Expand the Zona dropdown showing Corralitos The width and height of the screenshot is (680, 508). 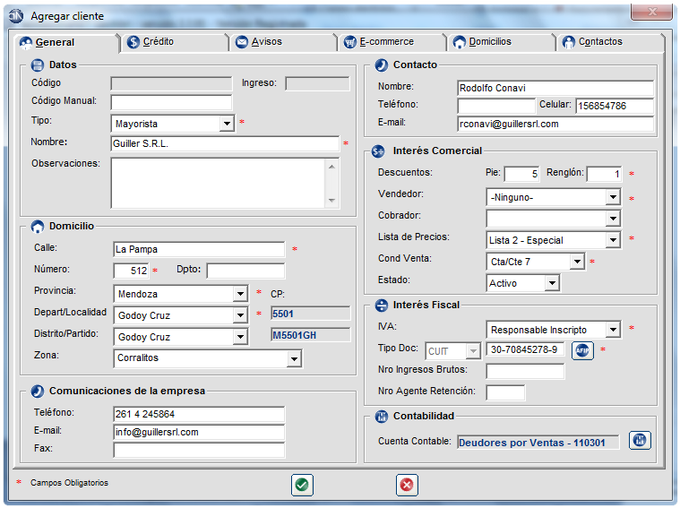pos(294,359)
